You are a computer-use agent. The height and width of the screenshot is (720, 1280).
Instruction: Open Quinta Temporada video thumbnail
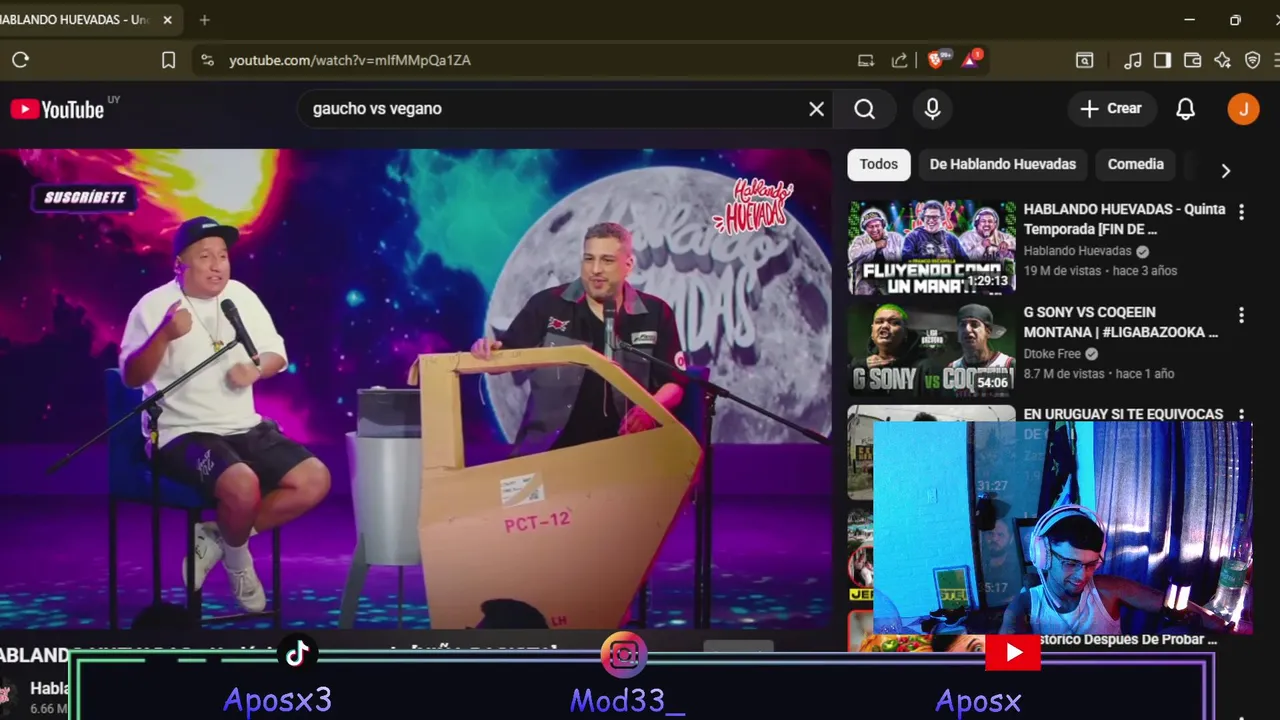point(932,248)
